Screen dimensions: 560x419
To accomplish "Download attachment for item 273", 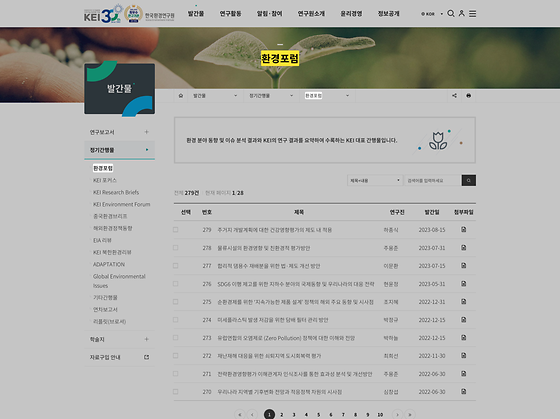I will [x=464, y=338].
